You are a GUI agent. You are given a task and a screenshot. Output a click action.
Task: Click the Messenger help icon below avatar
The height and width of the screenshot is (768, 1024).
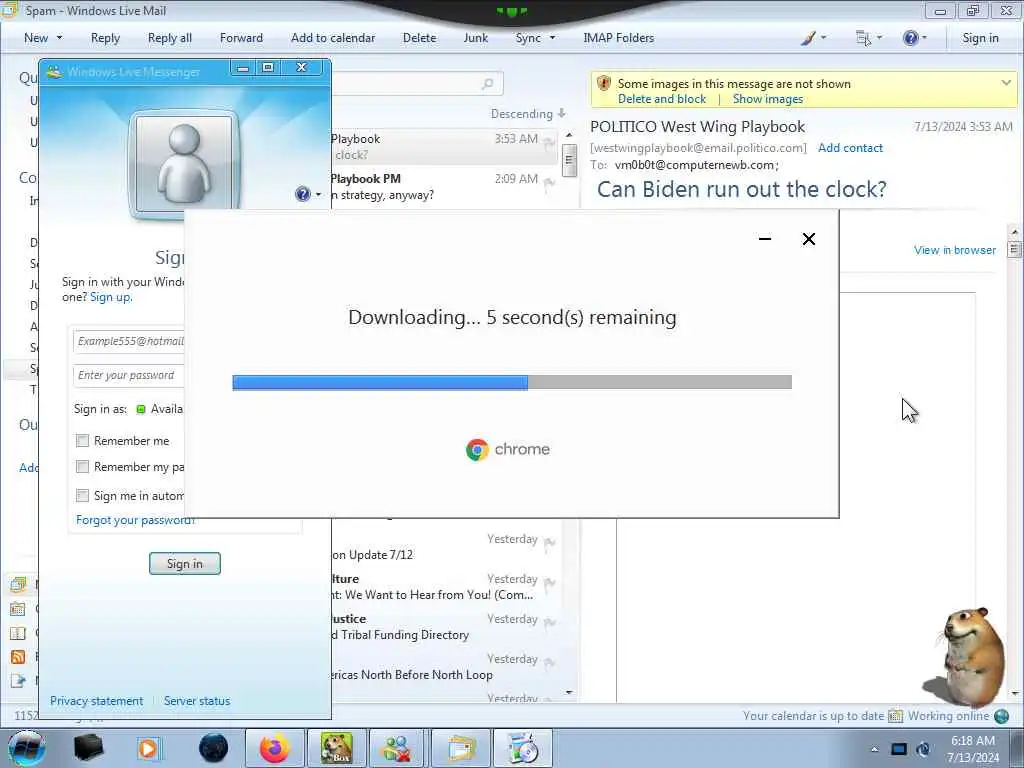pyautogui.click(x=302, y=194)
